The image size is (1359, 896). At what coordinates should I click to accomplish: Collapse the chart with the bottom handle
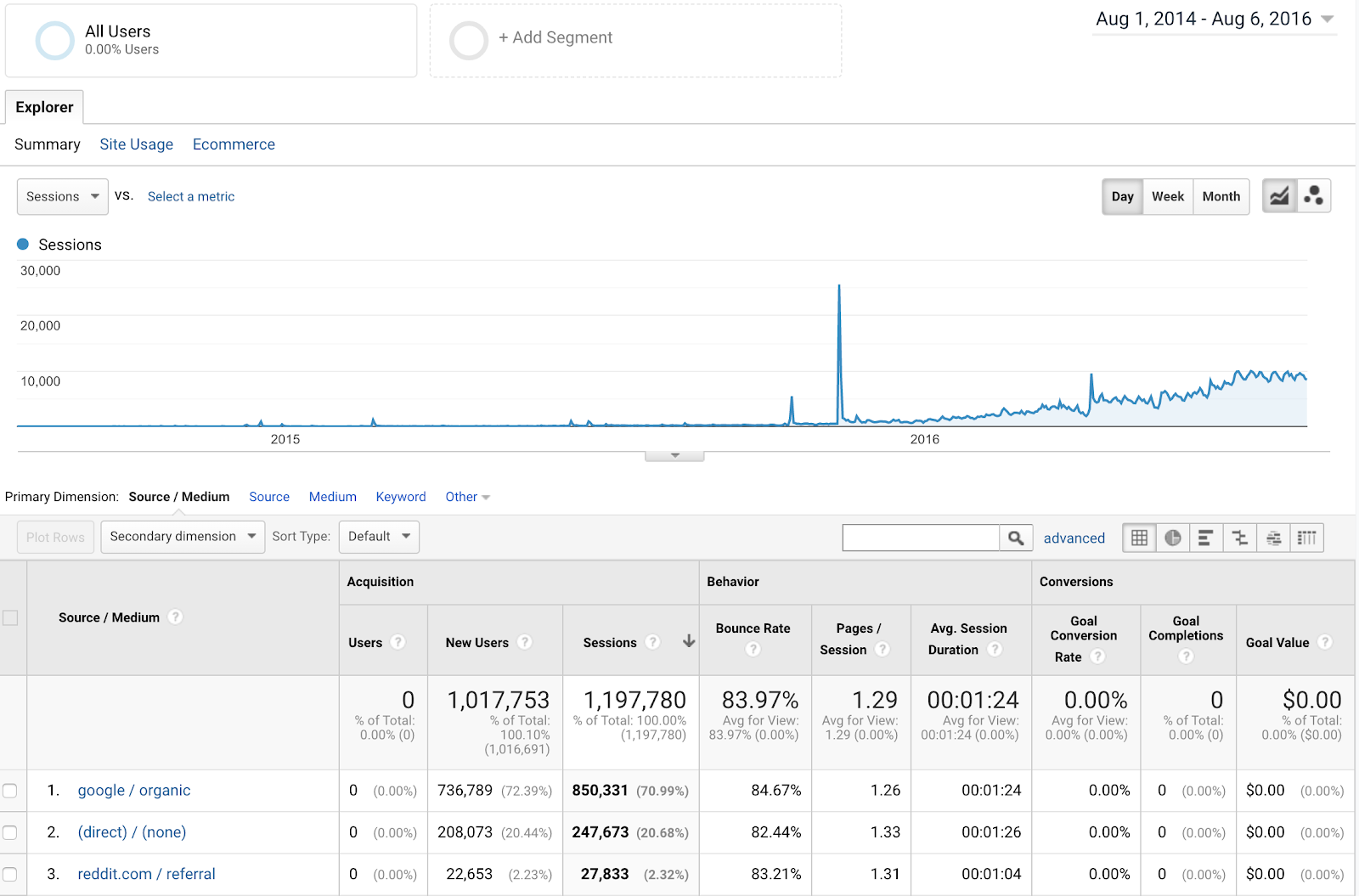[x=674, y=455]
